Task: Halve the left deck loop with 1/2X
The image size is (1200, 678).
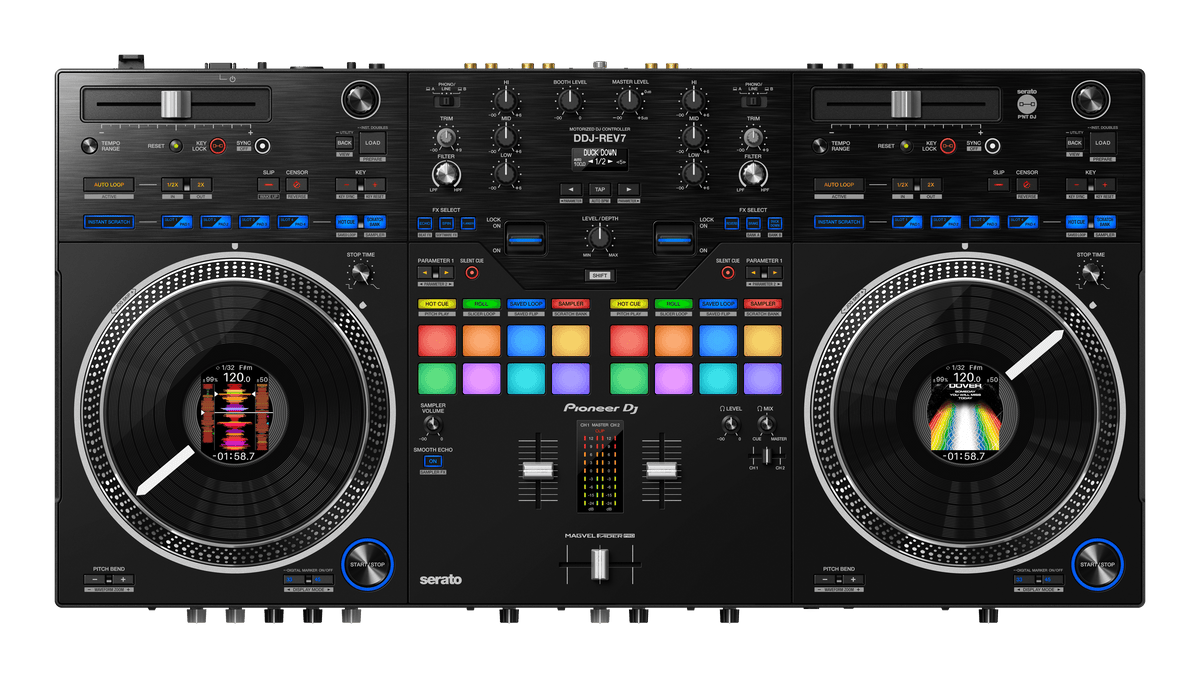Action: pyautogui.click(x=173, y=185)
